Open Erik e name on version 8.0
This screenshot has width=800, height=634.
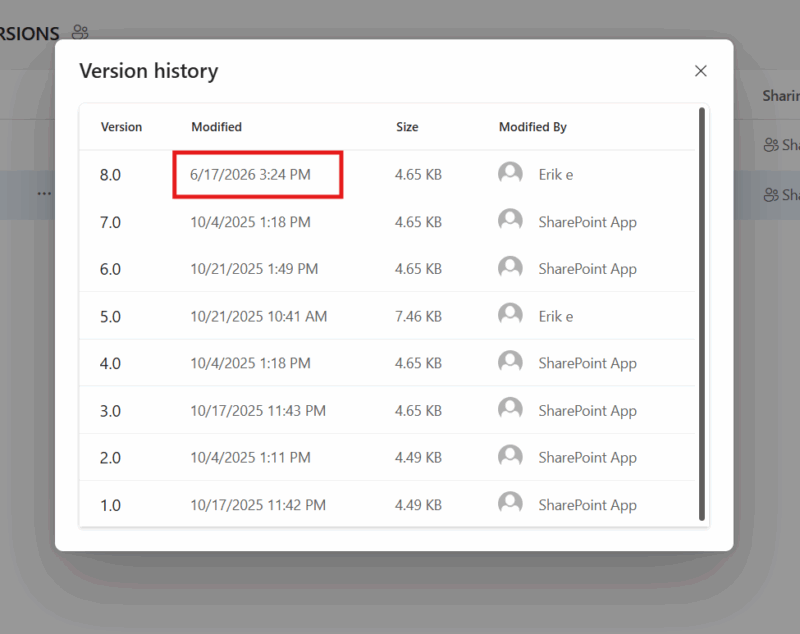point(556,175)
